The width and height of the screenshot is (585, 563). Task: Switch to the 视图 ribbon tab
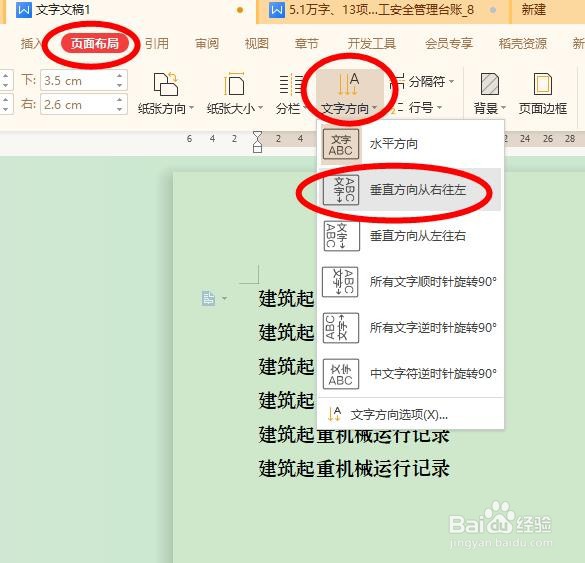pos(257,44)
